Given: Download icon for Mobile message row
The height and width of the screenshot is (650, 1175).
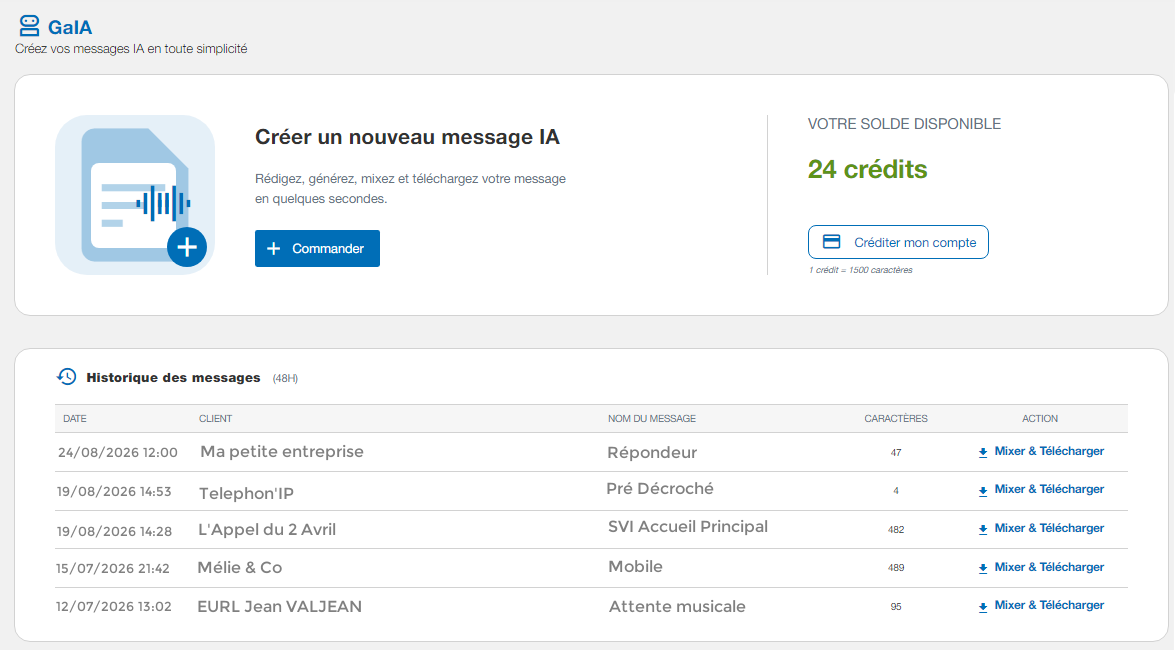Looking at the screenshot, I should (982, 568).
